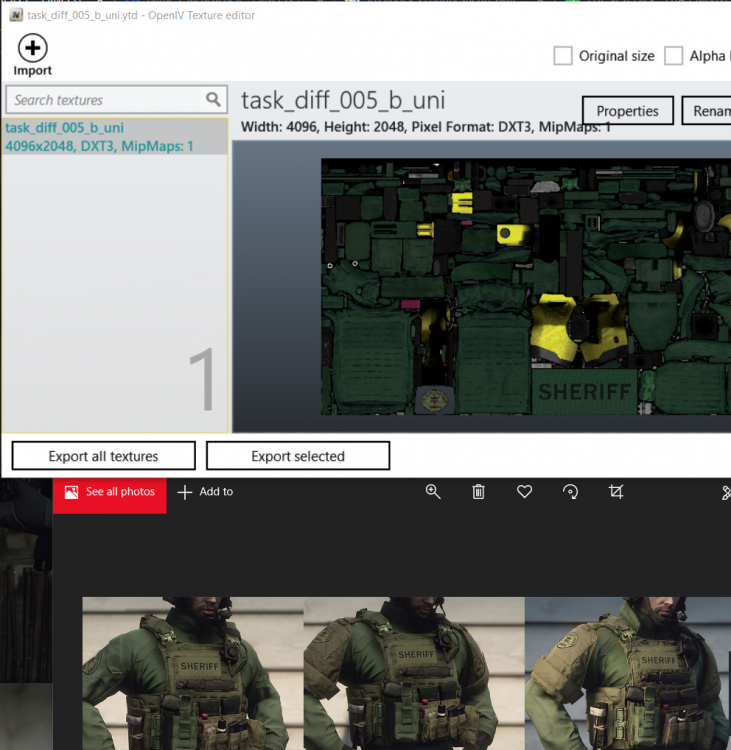Toggle the Alpha checkbox

pos(673,56)
